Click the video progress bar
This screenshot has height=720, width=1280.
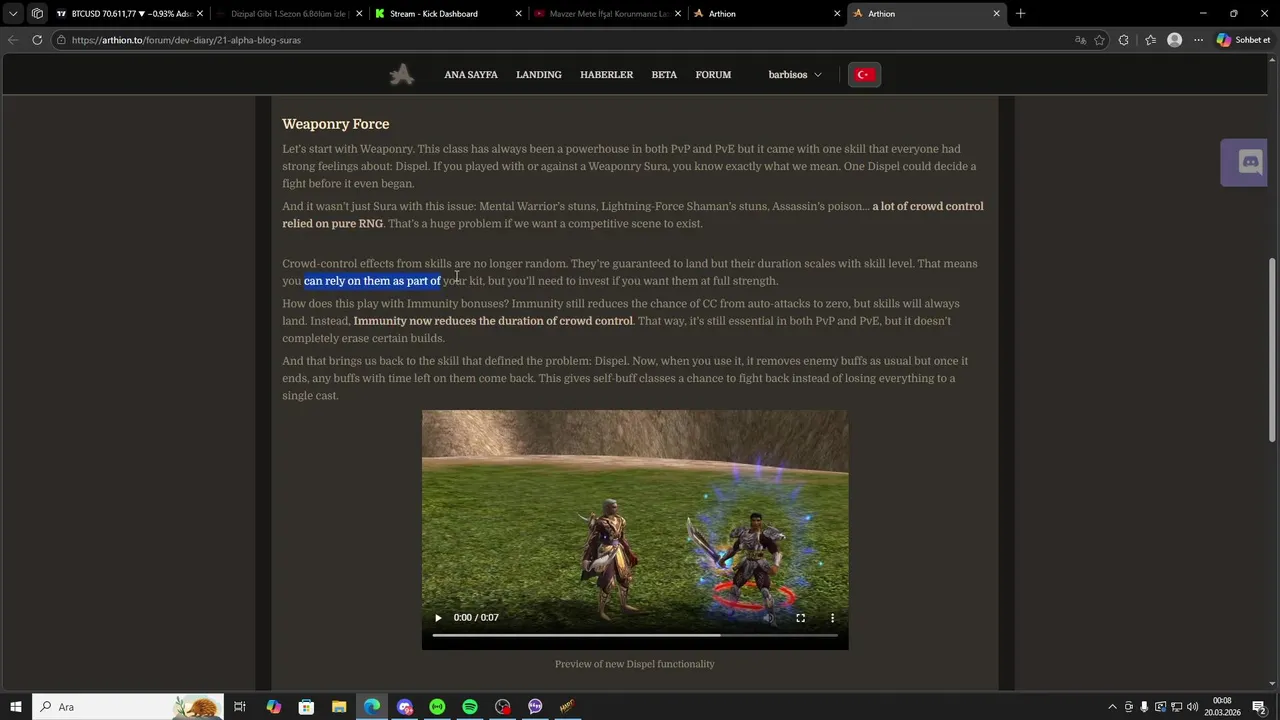635,635
